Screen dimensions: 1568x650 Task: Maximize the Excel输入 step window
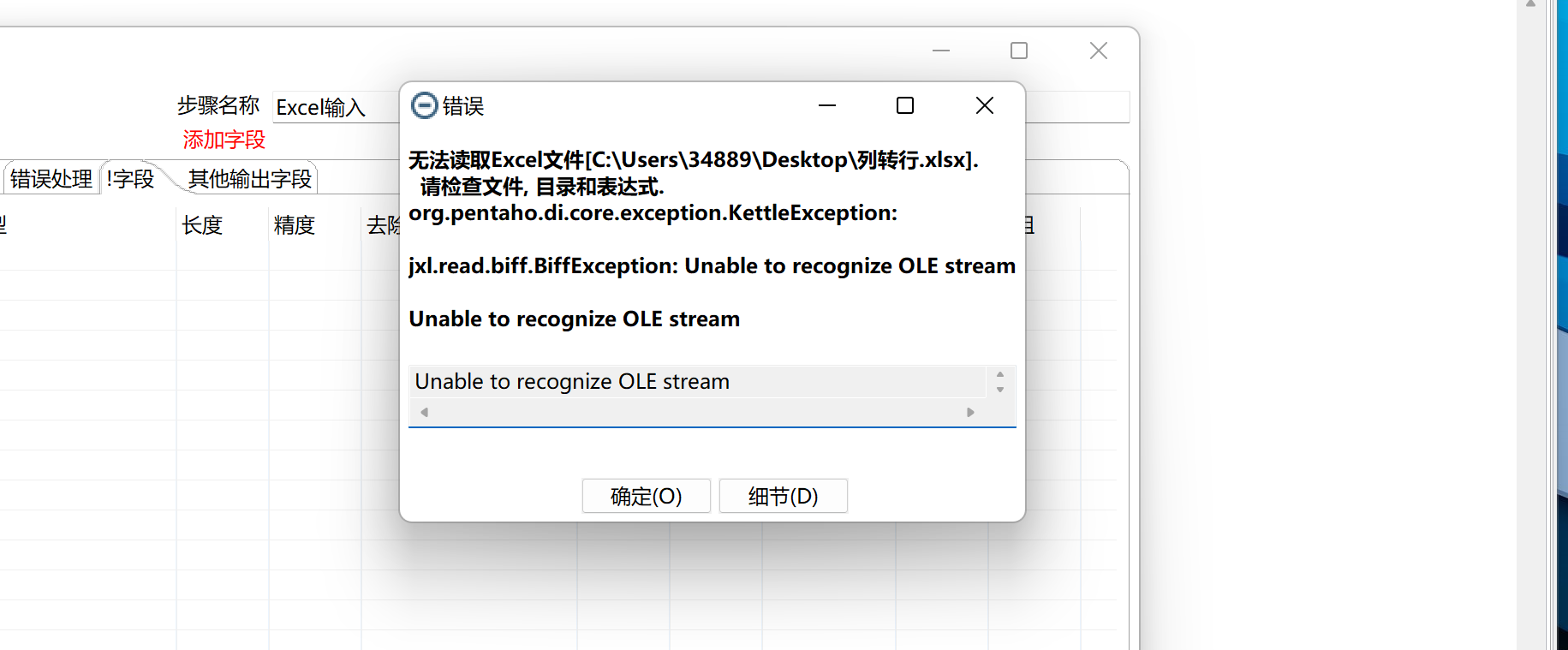[x=1019, y=51]
